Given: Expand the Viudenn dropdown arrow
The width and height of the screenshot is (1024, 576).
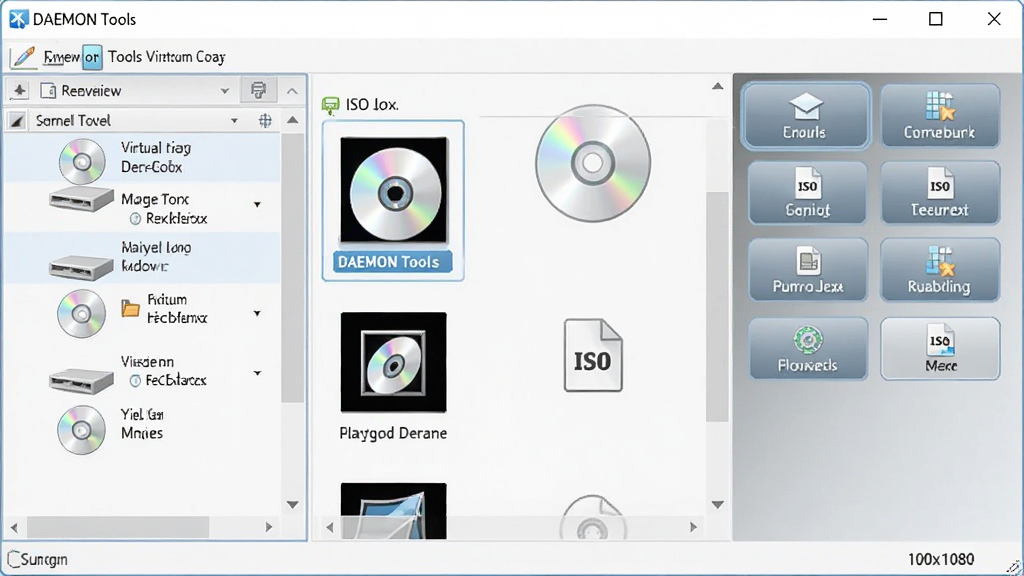Looking at the screenshot, I should point(257,373).
